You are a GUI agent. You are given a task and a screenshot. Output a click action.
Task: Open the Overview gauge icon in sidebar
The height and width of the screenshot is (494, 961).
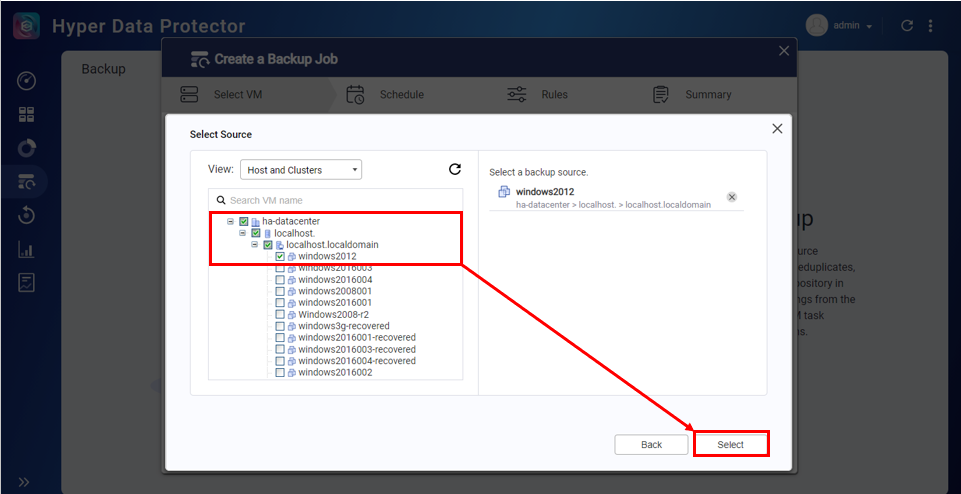coord(26,81)
